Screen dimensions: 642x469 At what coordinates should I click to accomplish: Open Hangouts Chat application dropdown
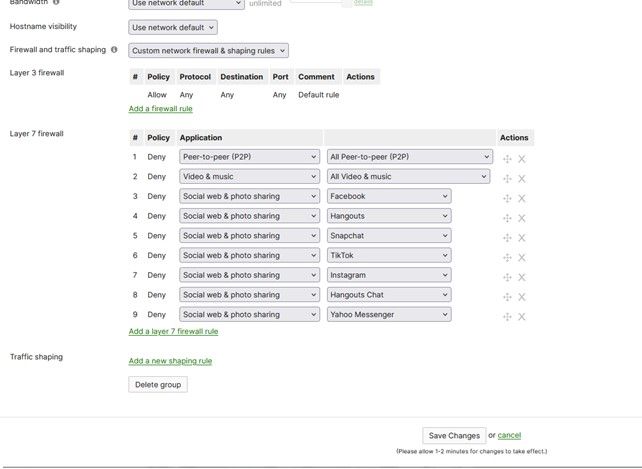(x=389, y=295)
